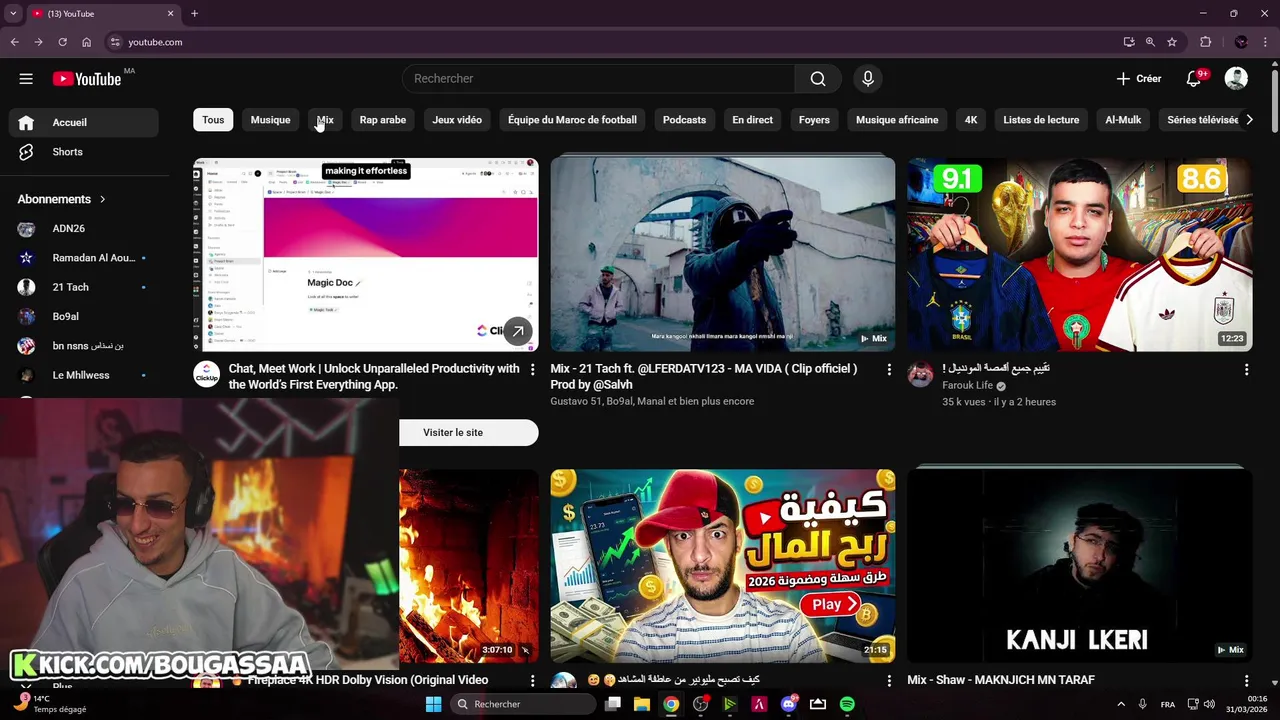Image resolution: width=1280 pixels, height=720 pixels.
Task: Open the Chrome zoom magnifier icon
Action: point(1150,42)
